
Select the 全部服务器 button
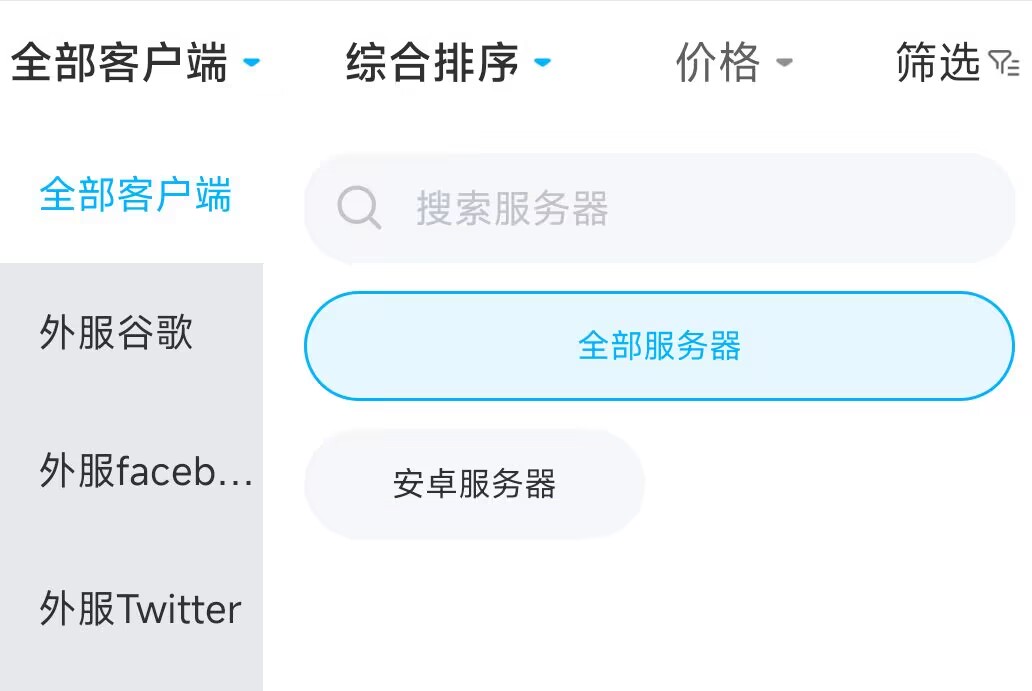pos(659,346)
